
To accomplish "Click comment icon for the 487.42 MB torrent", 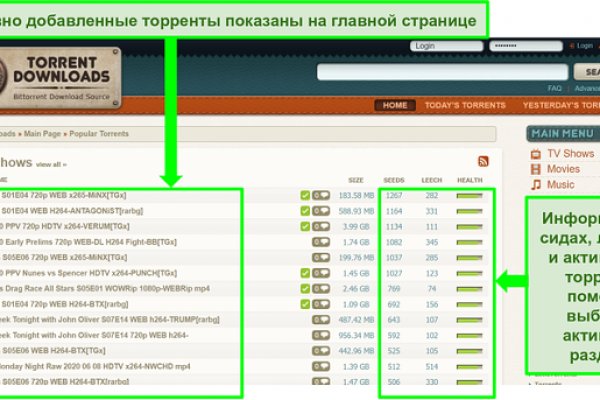I will point(321,320).
